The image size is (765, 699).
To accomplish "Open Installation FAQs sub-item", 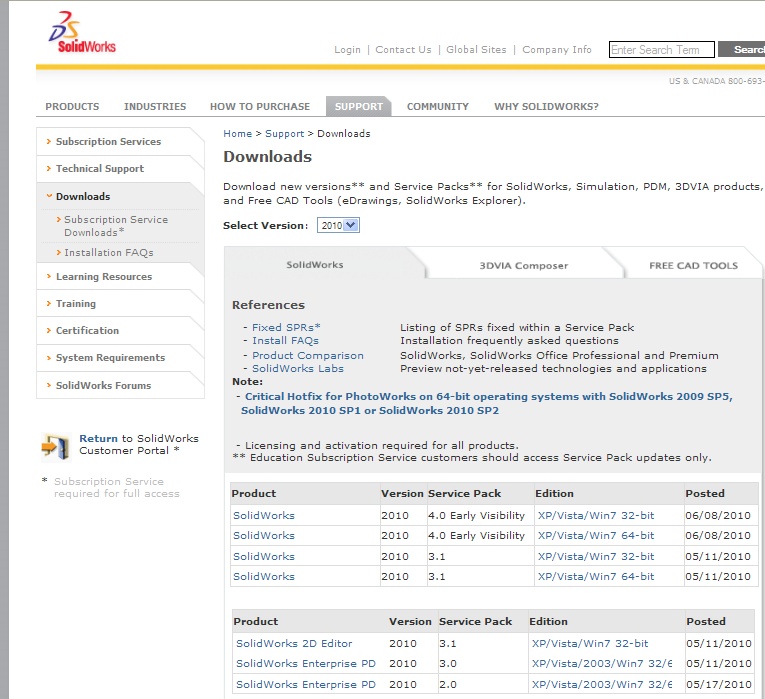I will coord(109,253).
